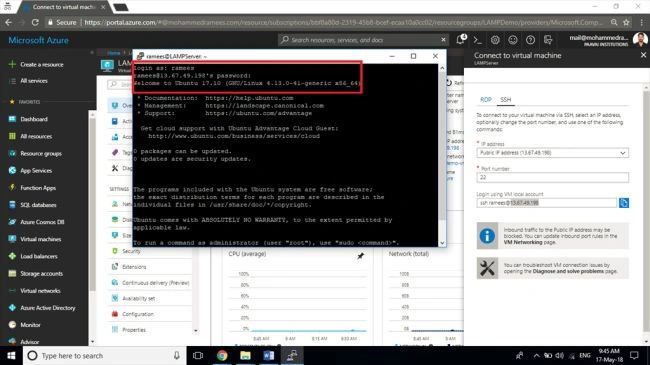This screenshot has width=650, height=365.
Task: Click the PuTTY taskbar icon
Action: tap(292, 355)
